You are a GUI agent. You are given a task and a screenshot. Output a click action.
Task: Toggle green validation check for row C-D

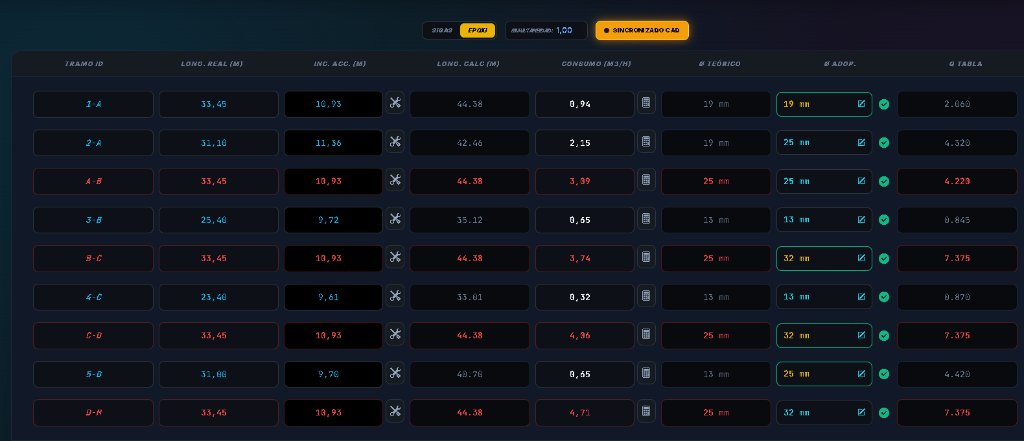(884, 335)
